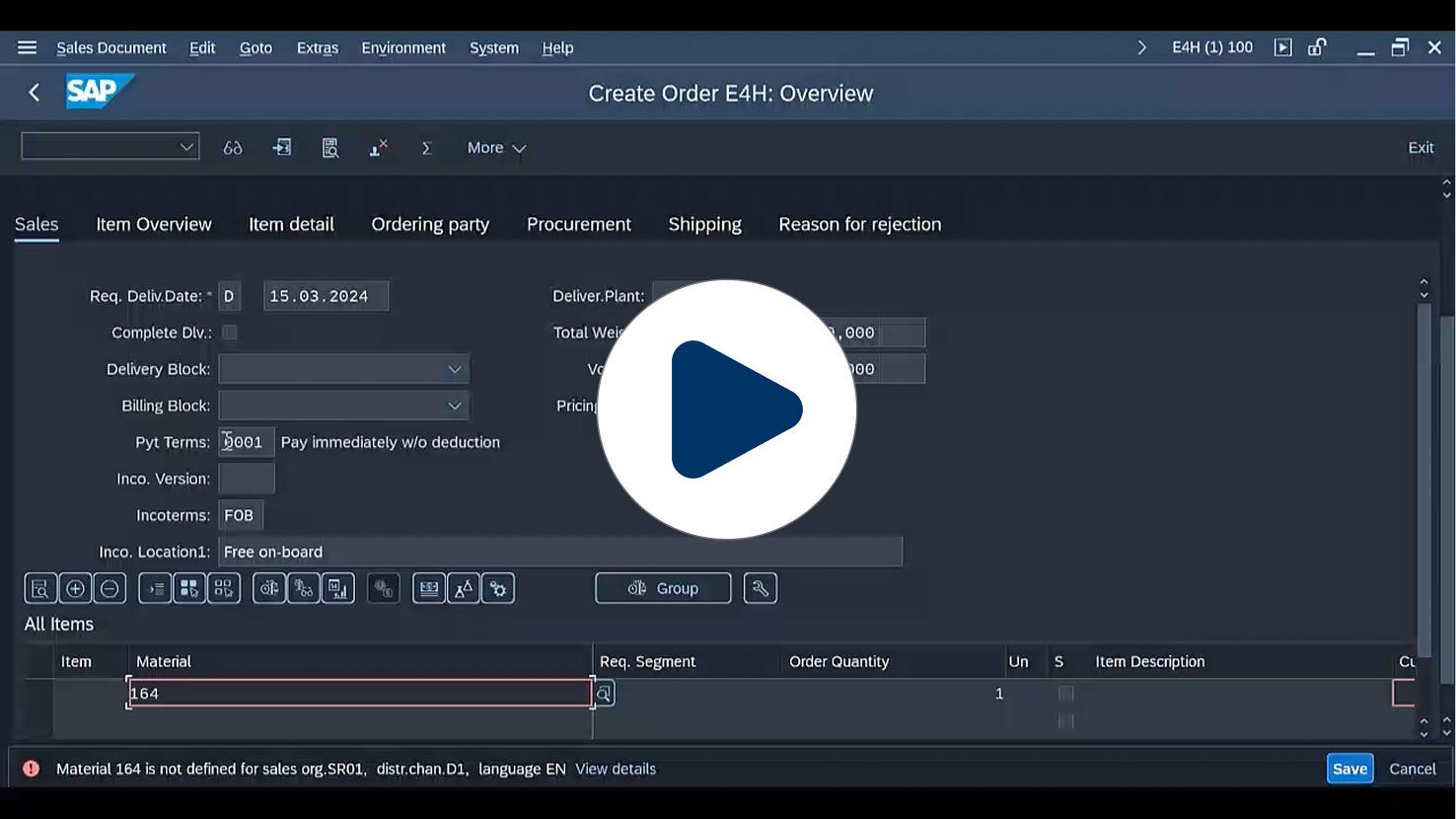Screen dimensions: 1456x819
Task: Expand menu bar overflow chevron
Action: pyautogui.click(x=1142, y=47)
